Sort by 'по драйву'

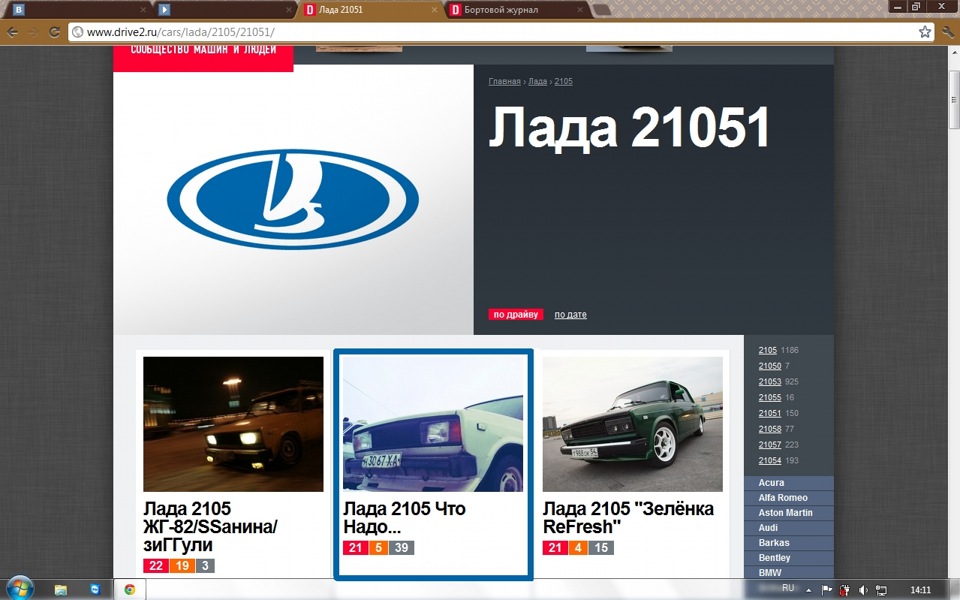point(516,314)
